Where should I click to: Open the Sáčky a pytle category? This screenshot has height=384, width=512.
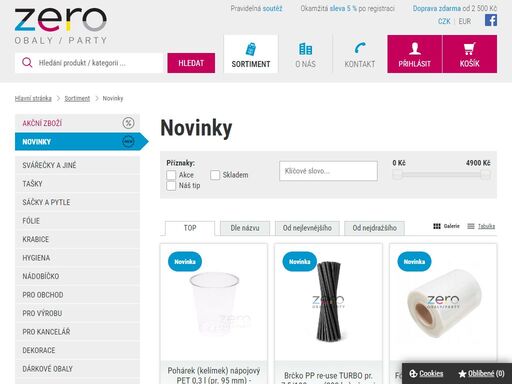(77, 202)
